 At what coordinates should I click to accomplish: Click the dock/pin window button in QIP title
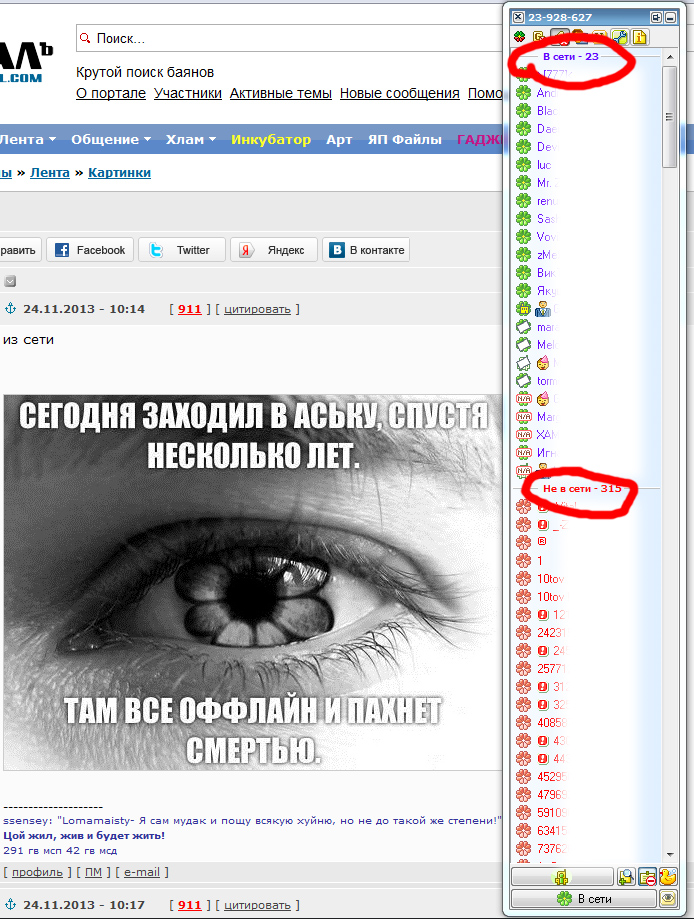click(656, 17)
